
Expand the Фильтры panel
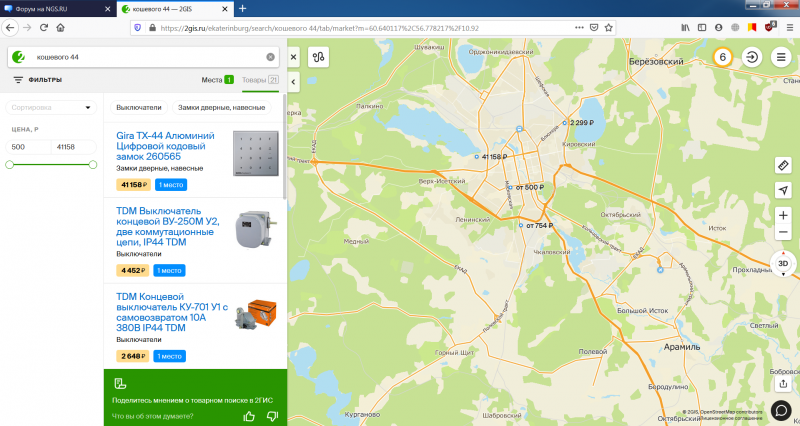click(x=38, y=80)
